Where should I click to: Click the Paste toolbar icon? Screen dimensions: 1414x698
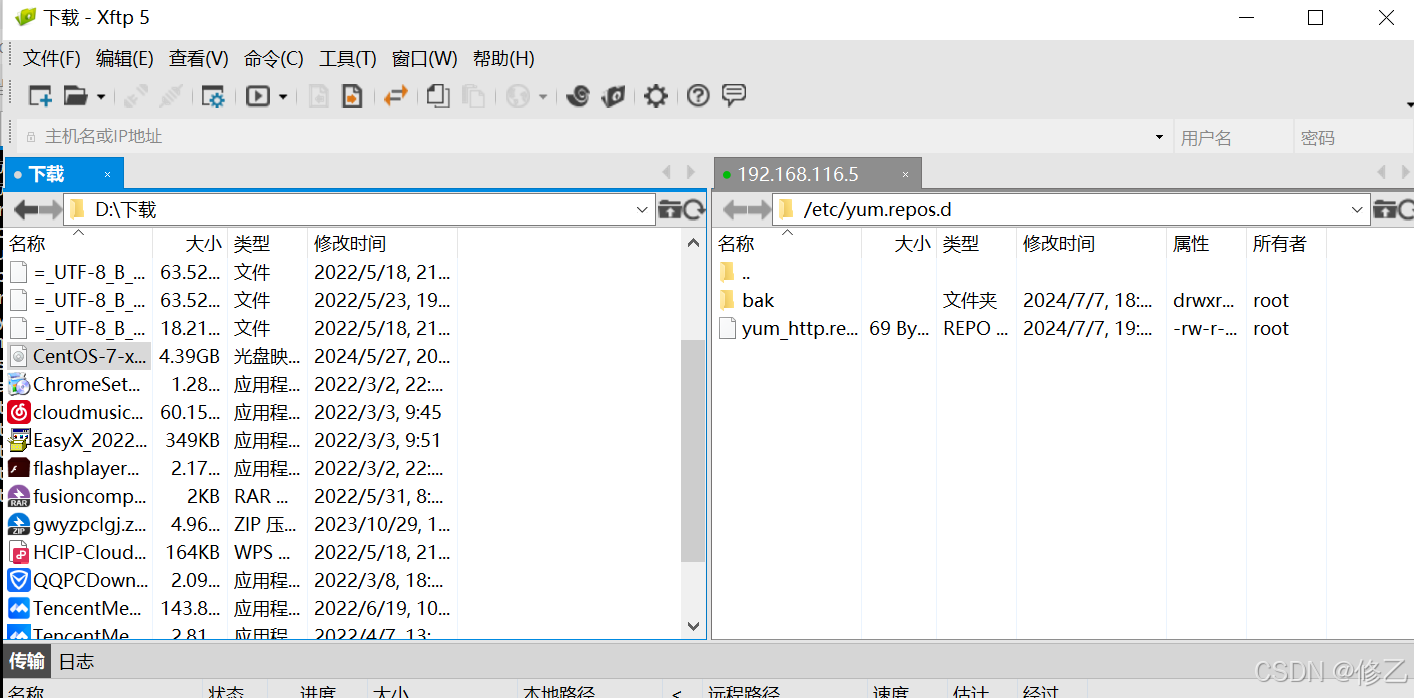tap(473, 96)
